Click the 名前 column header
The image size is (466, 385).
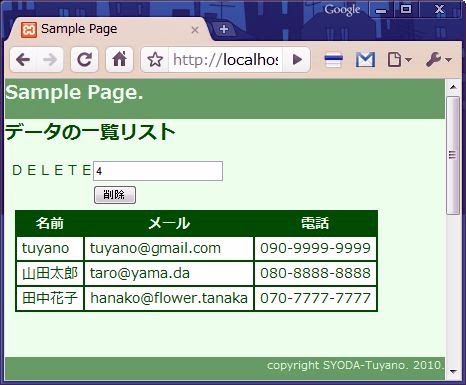50,223
